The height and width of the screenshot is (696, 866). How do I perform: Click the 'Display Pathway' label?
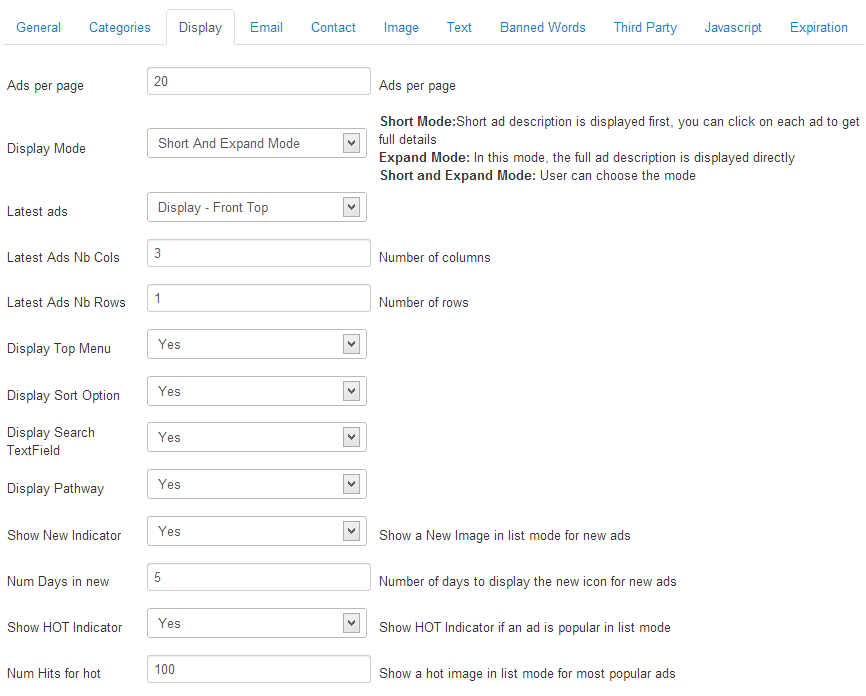coord(55,489)
